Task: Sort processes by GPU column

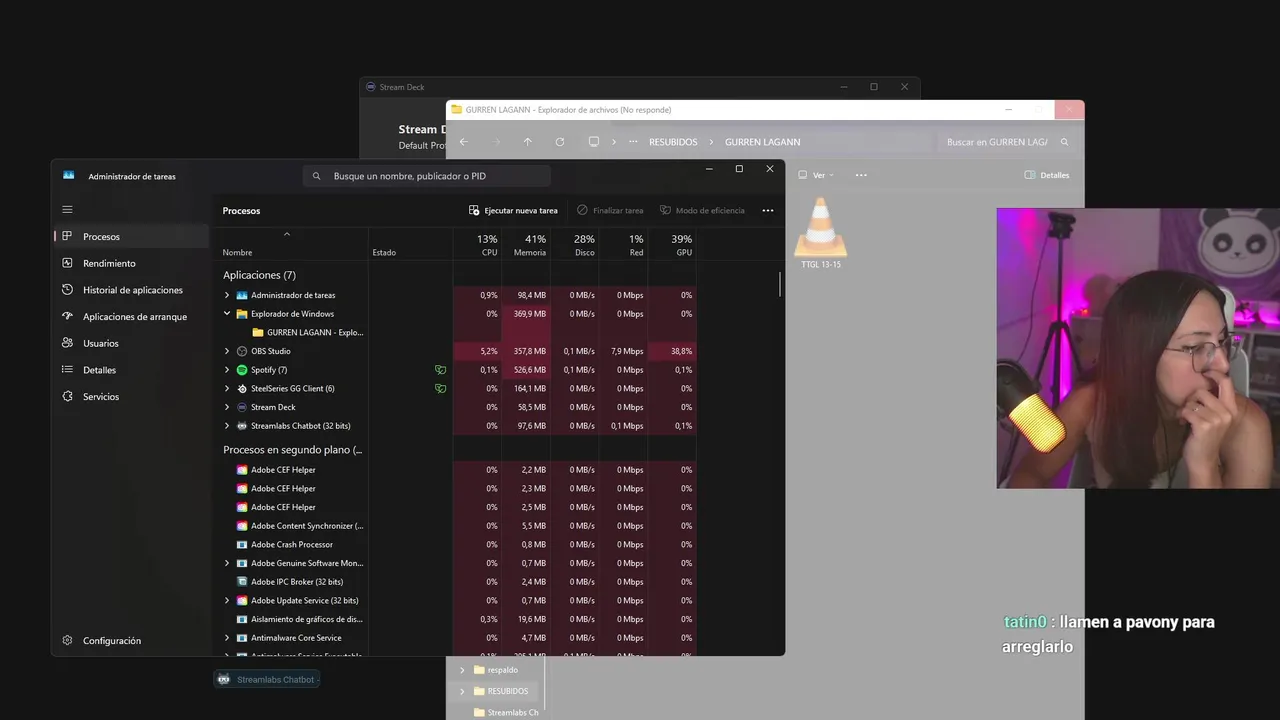Action: click(672, 245)
